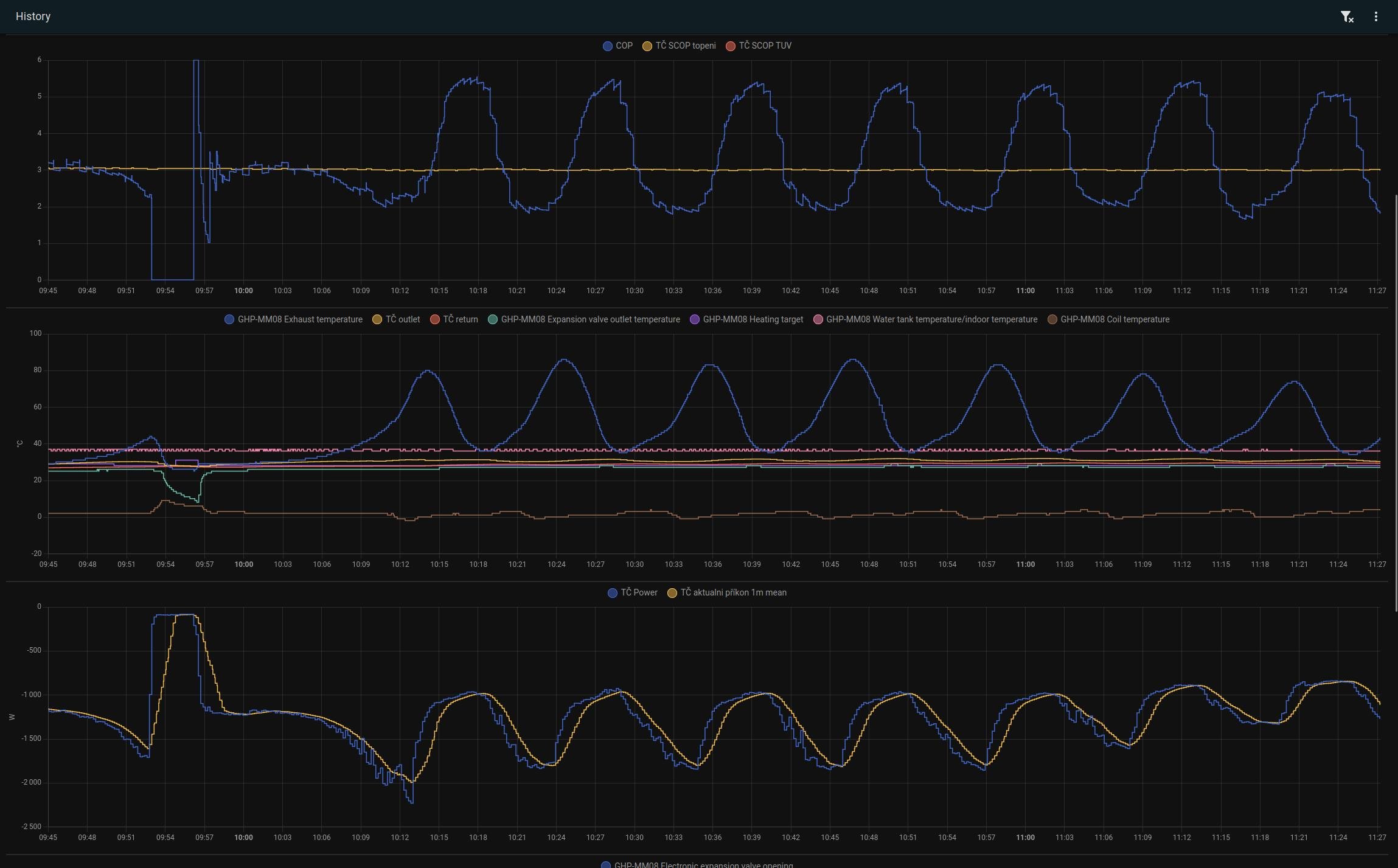Hide the TČ outlet series
The width and height of the screenshot is (1398, 868).
click(x=402, y=319)
